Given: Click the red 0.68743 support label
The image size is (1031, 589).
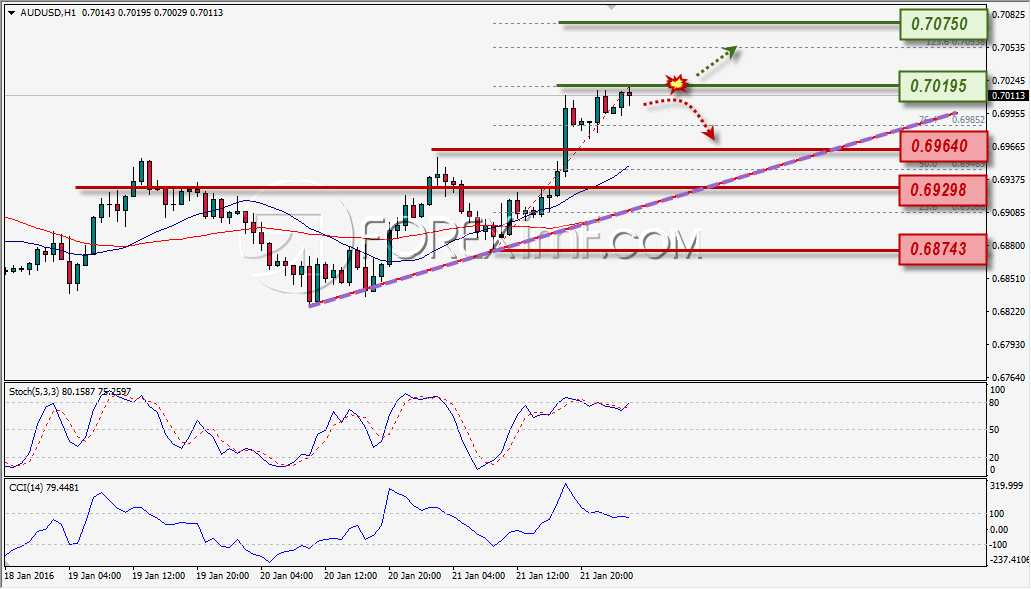Looking at the screenshot, I should pos(942,248).
